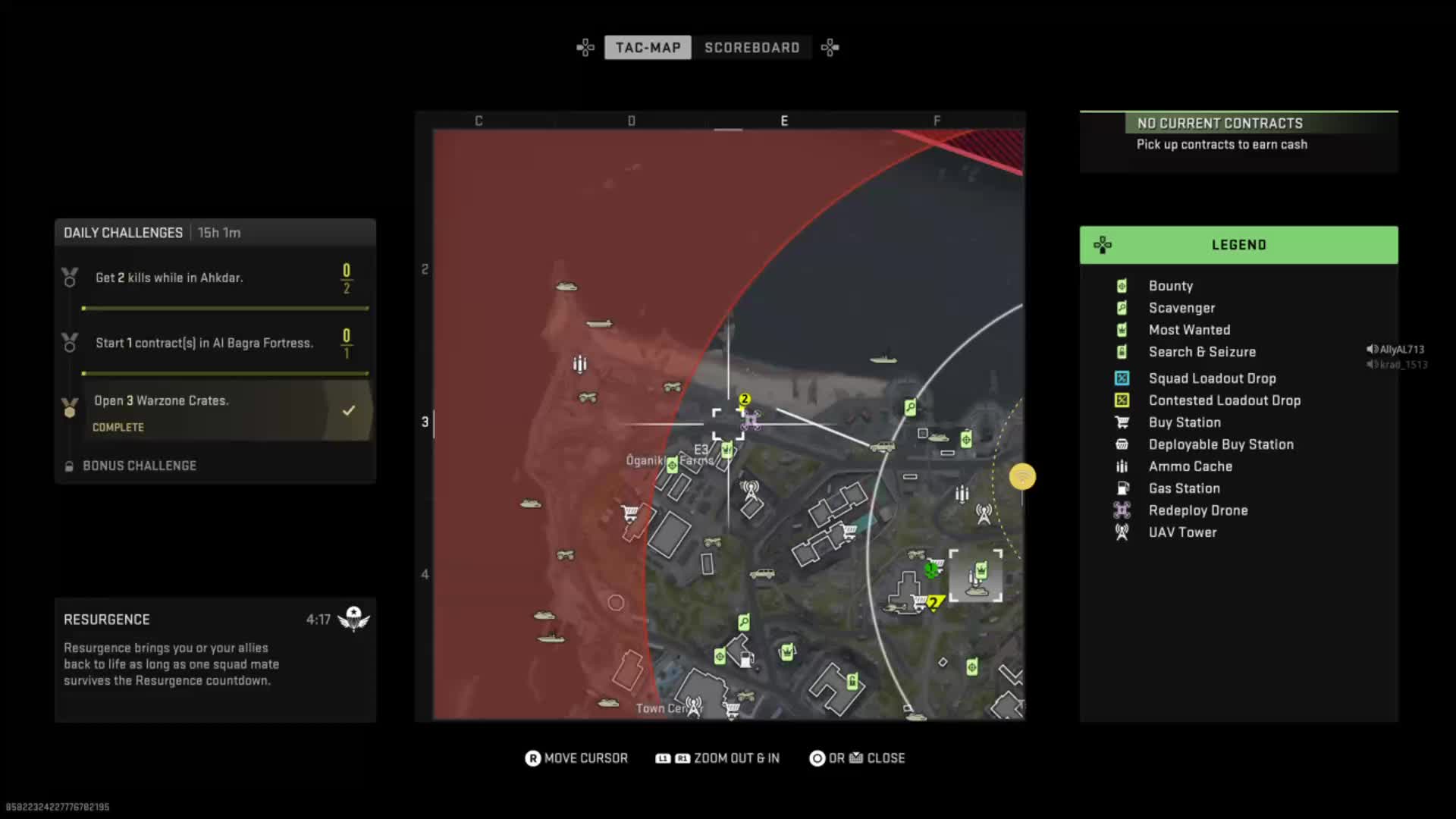Click the DAILY CHALLENGES header title
Image resolution: width=1456 pixels, height=819 pixels.
coord(124,233)
